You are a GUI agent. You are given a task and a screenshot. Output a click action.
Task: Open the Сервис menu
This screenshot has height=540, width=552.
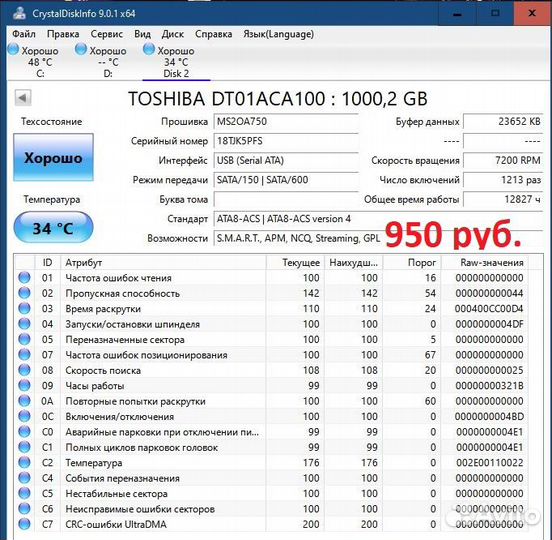pos(107,34)
